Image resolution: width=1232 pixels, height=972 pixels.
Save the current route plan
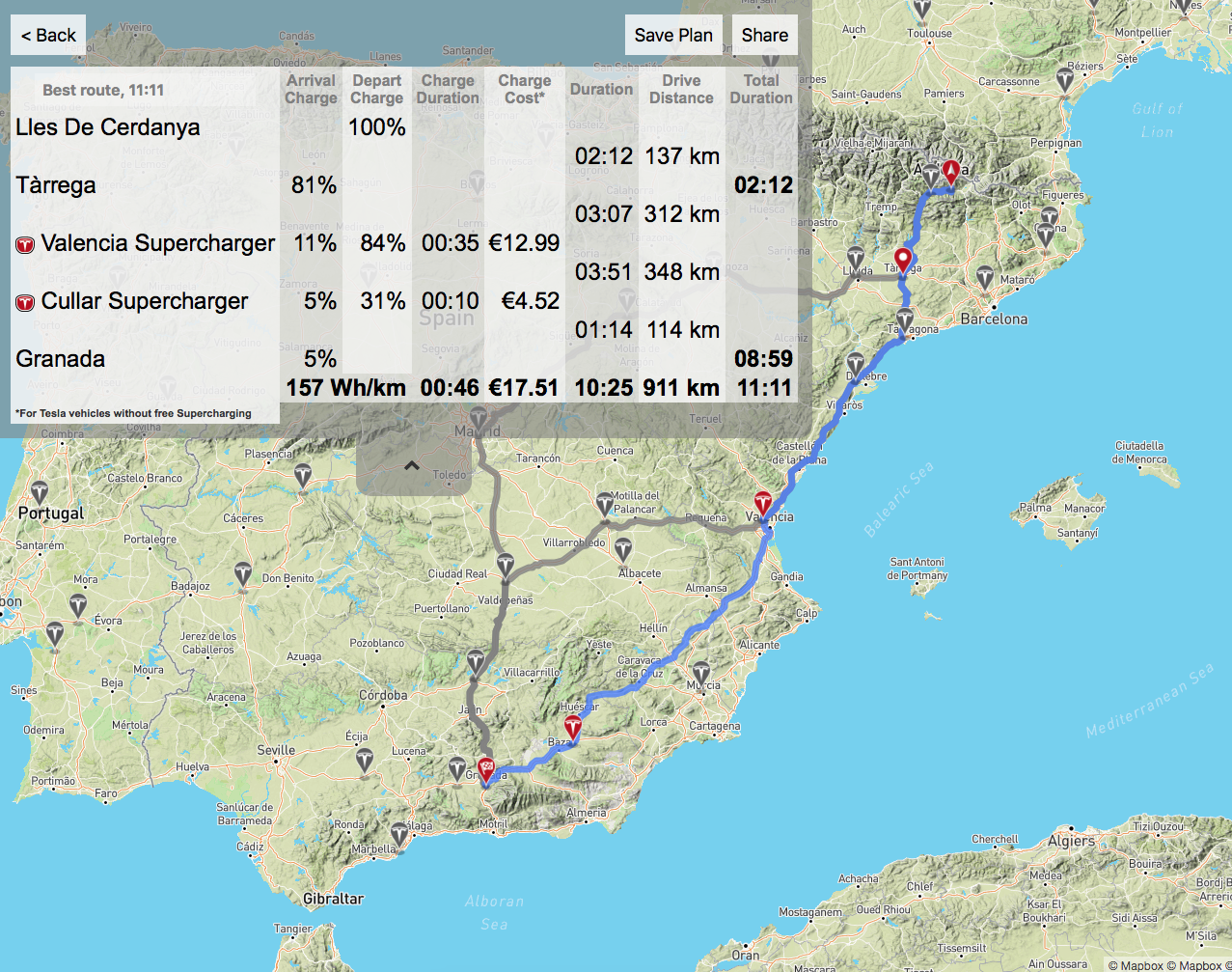[672, 36]
